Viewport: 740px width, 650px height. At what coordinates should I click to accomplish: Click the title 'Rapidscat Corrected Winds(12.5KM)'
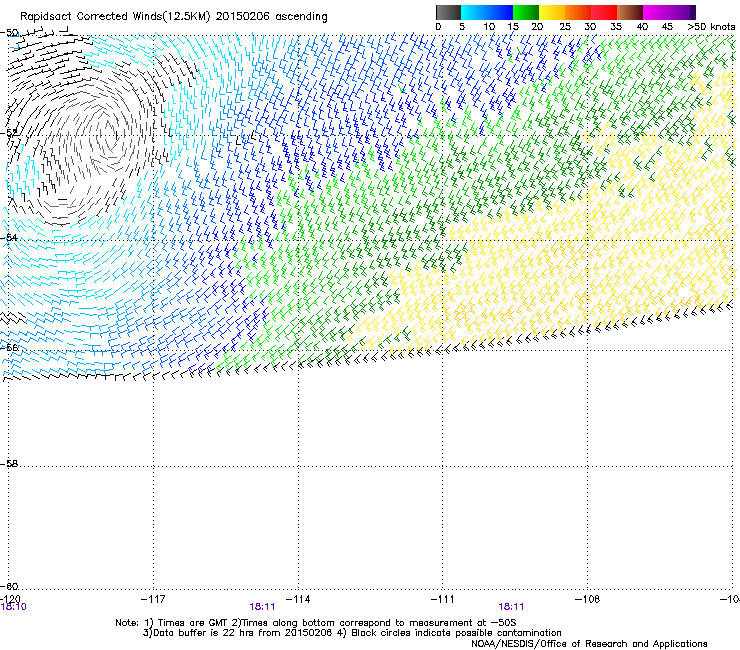click(x=115, y=17)
